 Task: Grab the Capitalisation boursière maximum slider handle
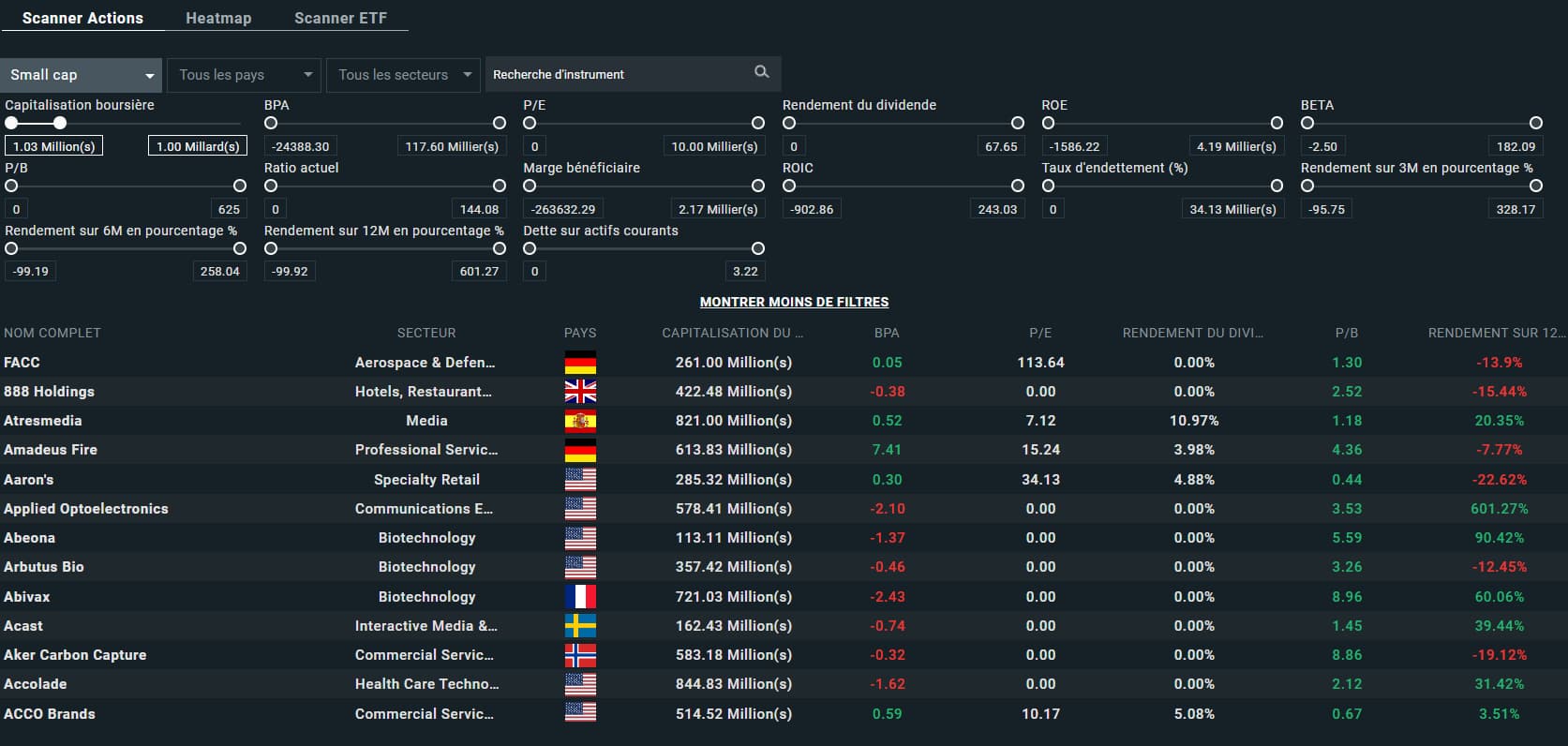pos(60,123)
